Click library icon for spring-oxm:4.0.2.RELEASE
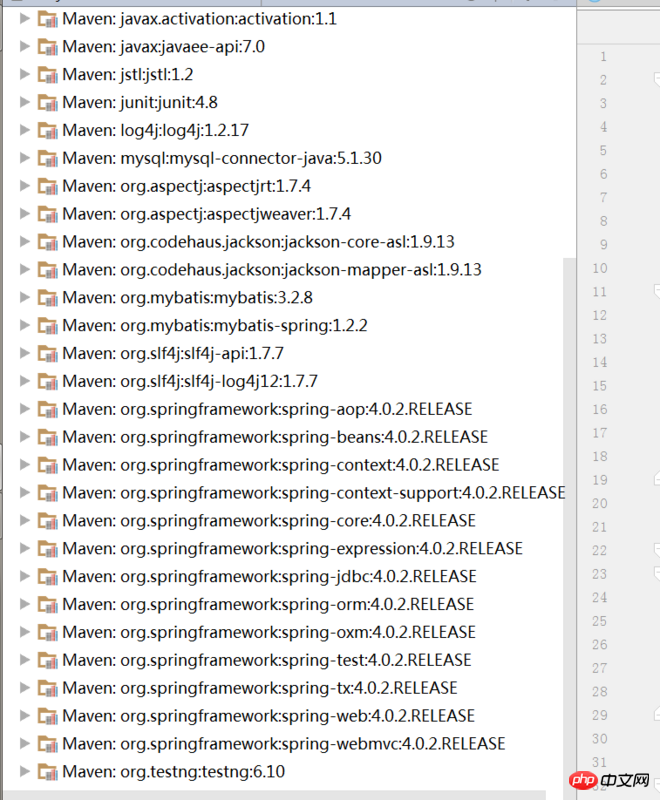 pos(47,633)
